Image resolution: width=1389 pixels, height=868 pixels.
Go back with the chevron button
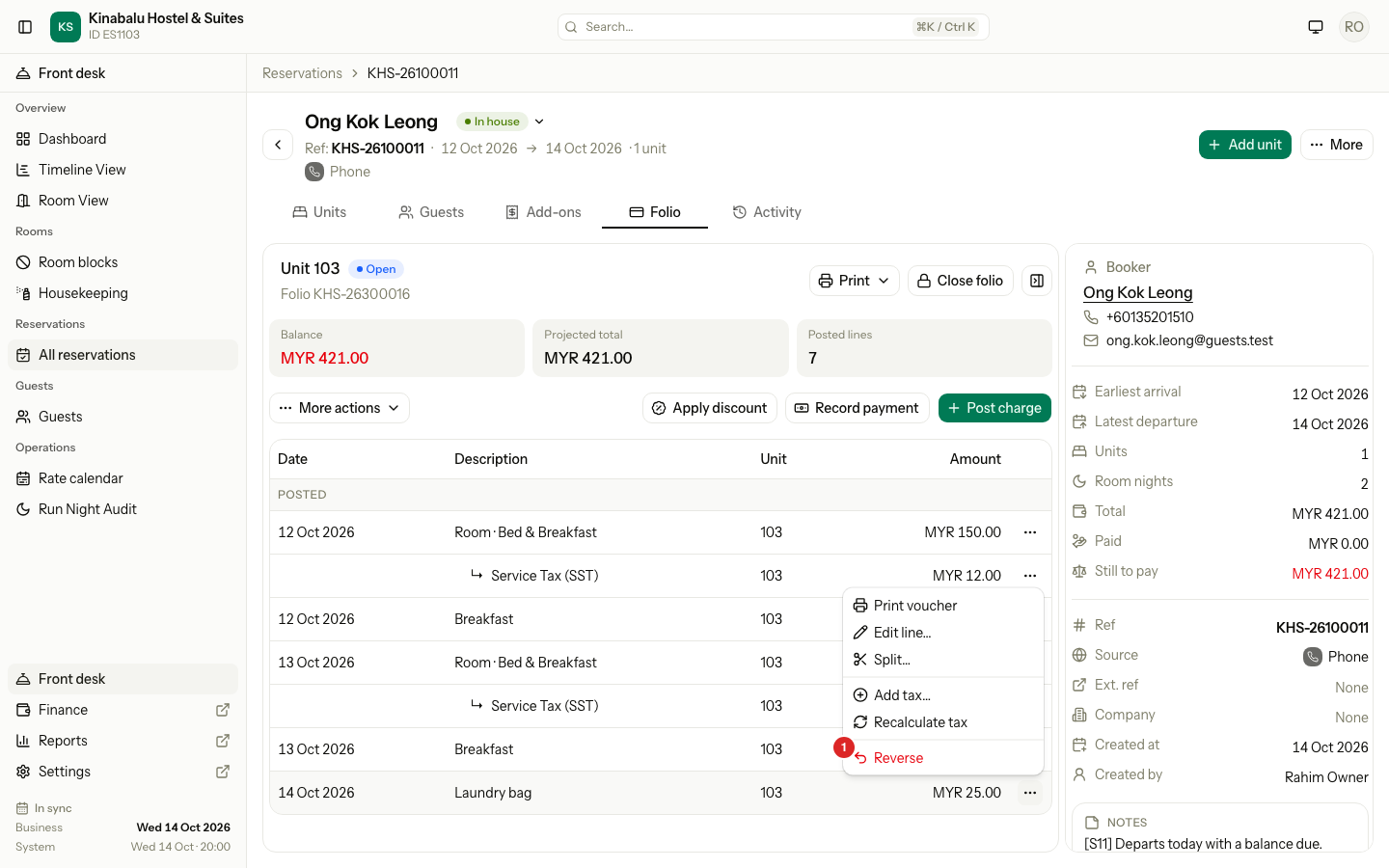278,145
